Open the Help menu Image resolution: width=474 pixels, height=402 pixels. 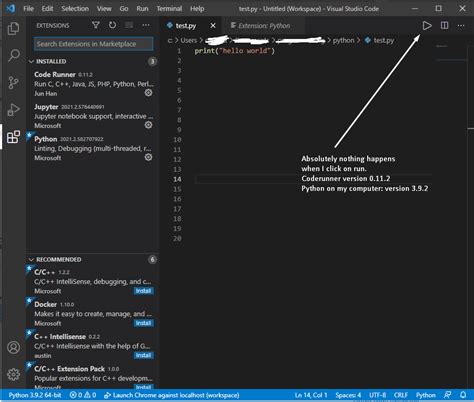point(197,9)
